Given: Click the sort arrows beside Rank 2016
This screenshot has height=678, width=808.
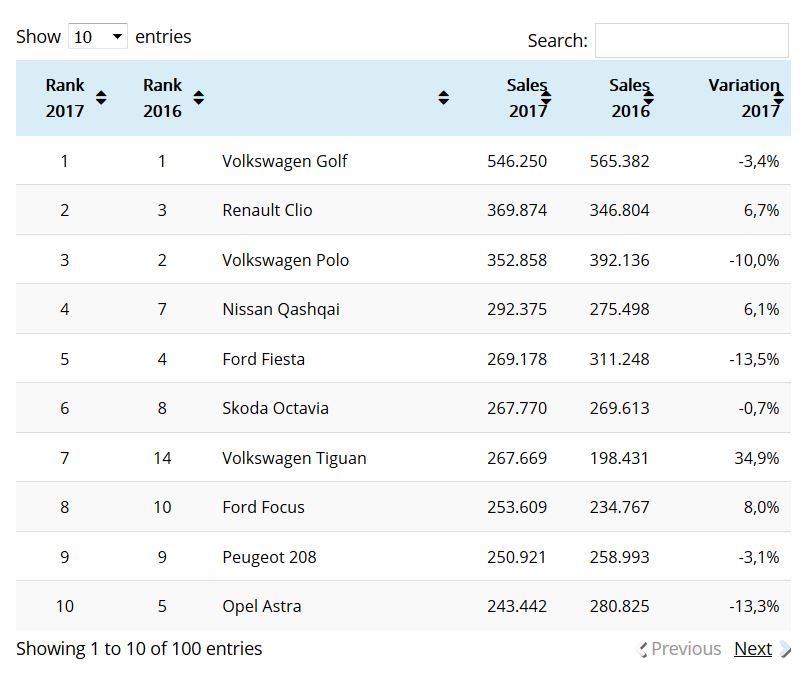Looking at the screenshot, I should (198, 98).
